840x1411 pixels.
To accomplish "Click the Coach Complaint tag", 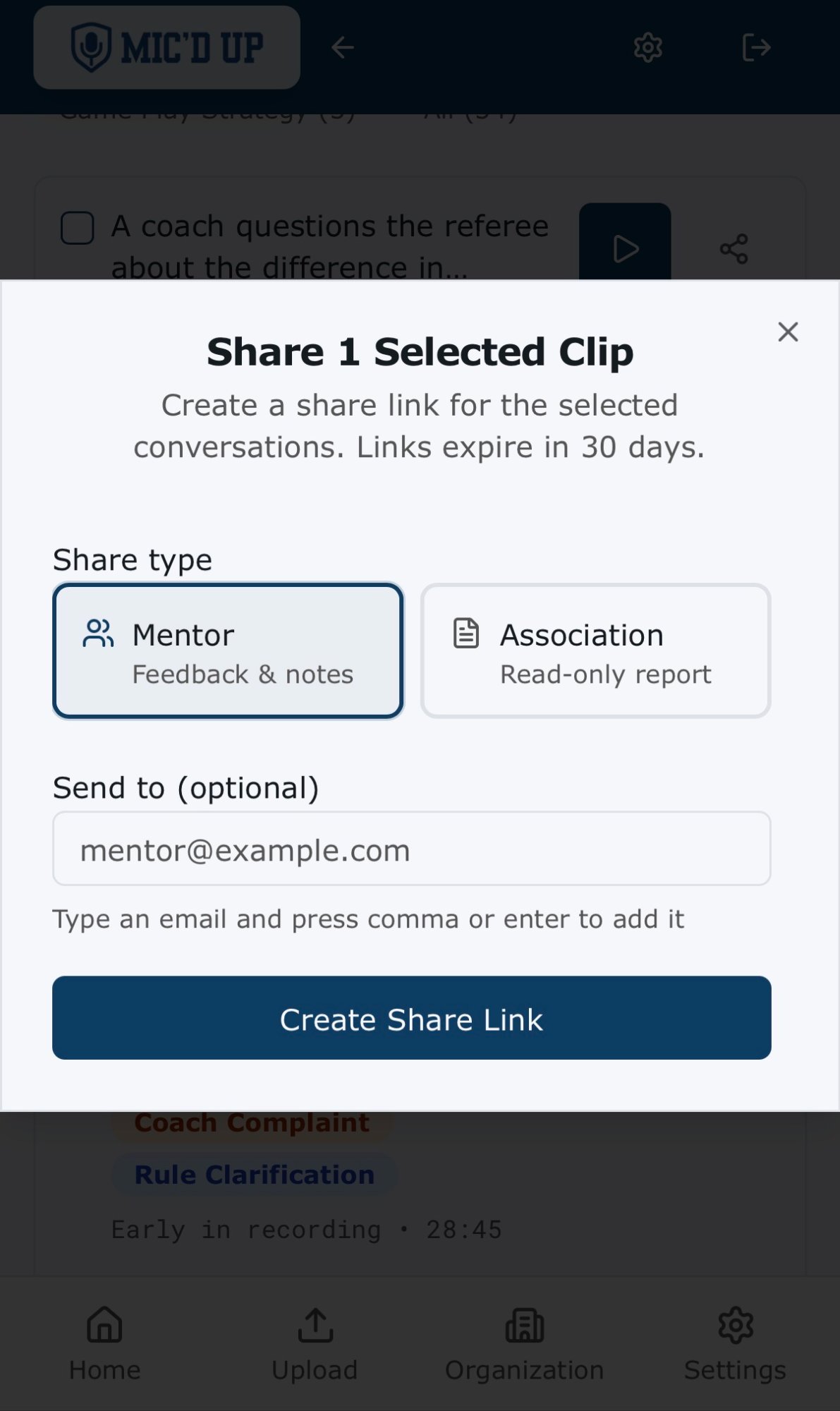I will tap(252, 1122).
